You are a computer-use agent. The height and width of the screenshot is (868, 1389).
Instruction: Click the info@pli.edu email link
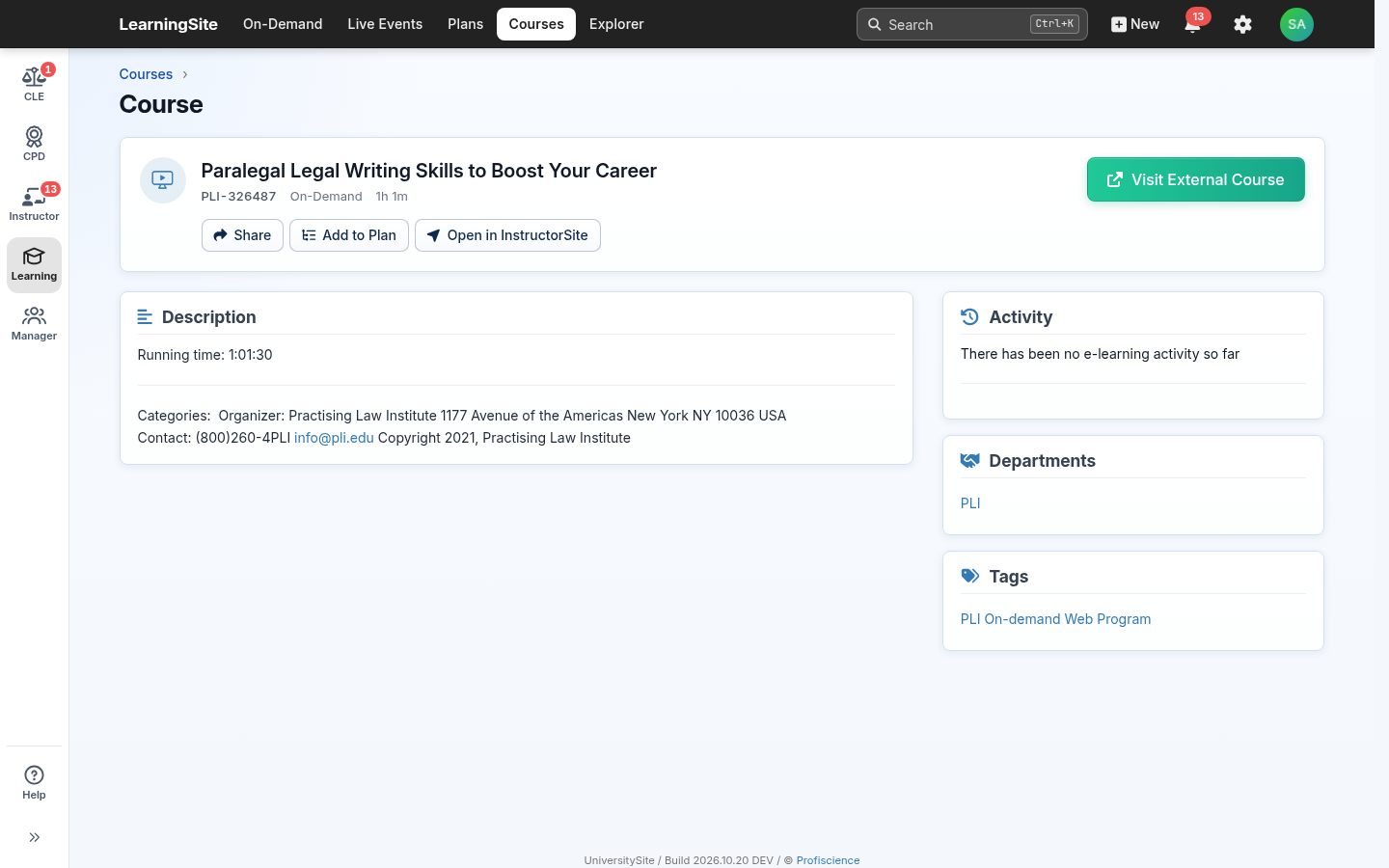334,438
